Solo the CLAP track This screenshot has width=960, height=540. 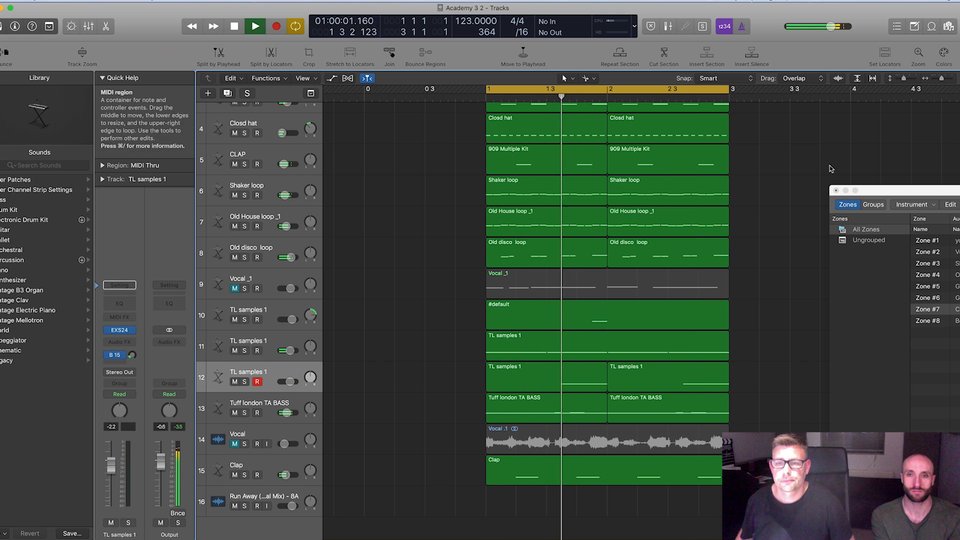(244, 164)
